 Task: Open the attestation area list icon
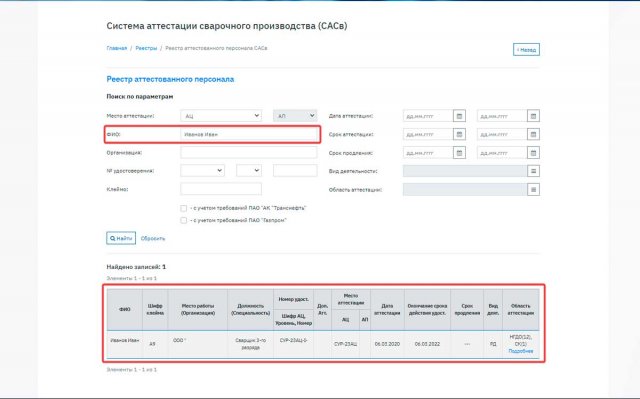pyautogui.click(x=533, y=190)
